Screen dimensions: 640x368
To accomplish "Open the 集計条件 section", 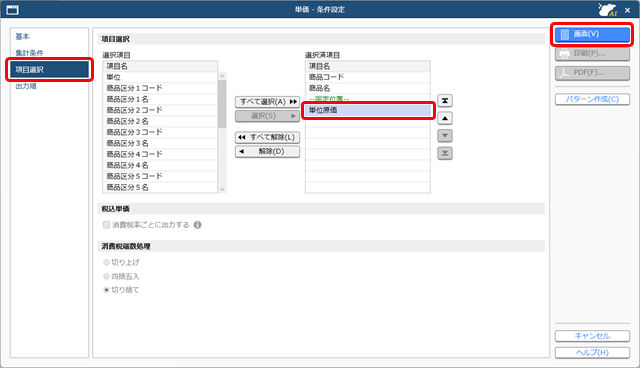I will tap(29, 53).
